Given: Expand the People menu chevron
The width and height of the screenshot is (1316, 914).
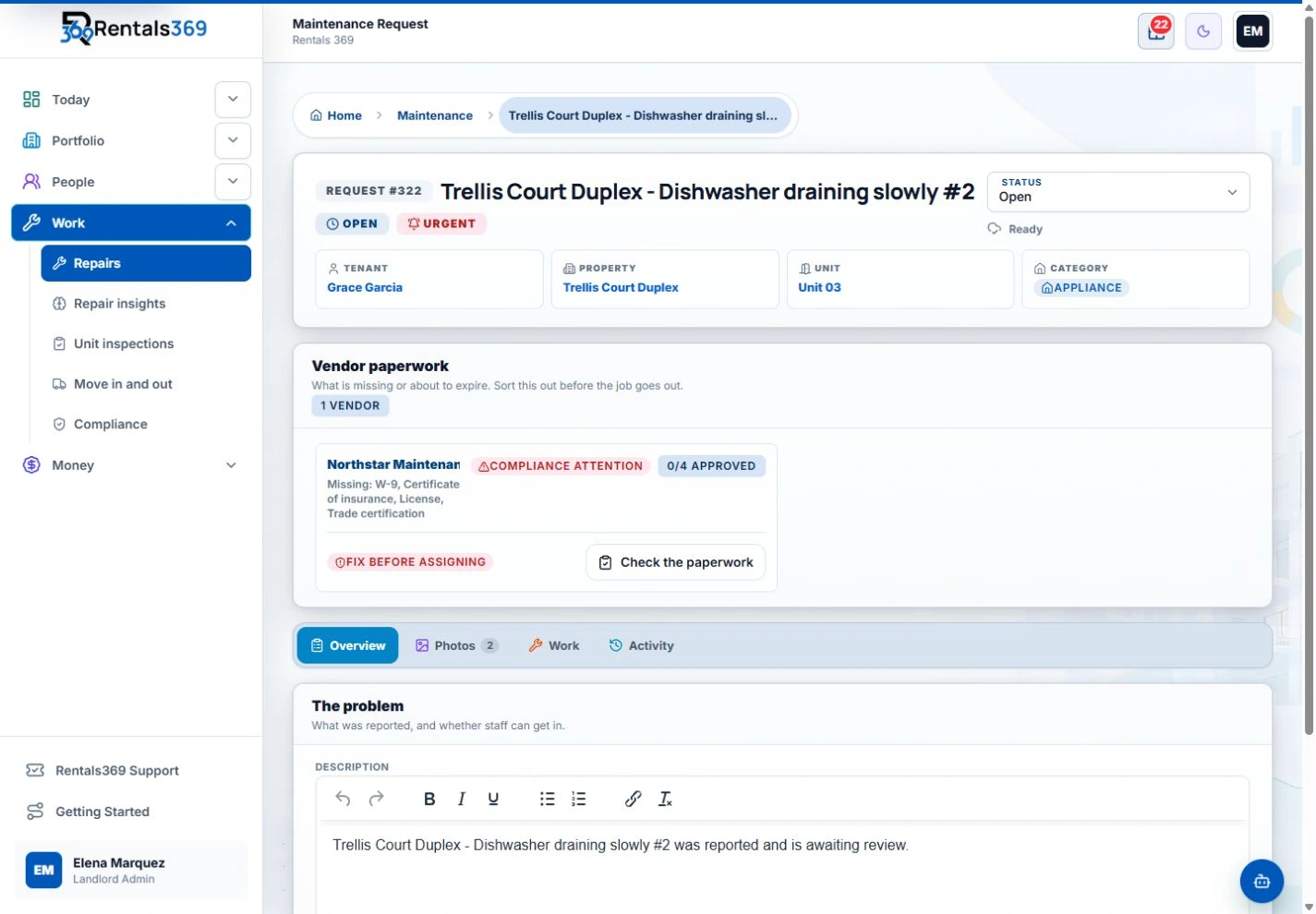Looking at the screenshot, I should point(233,182).
